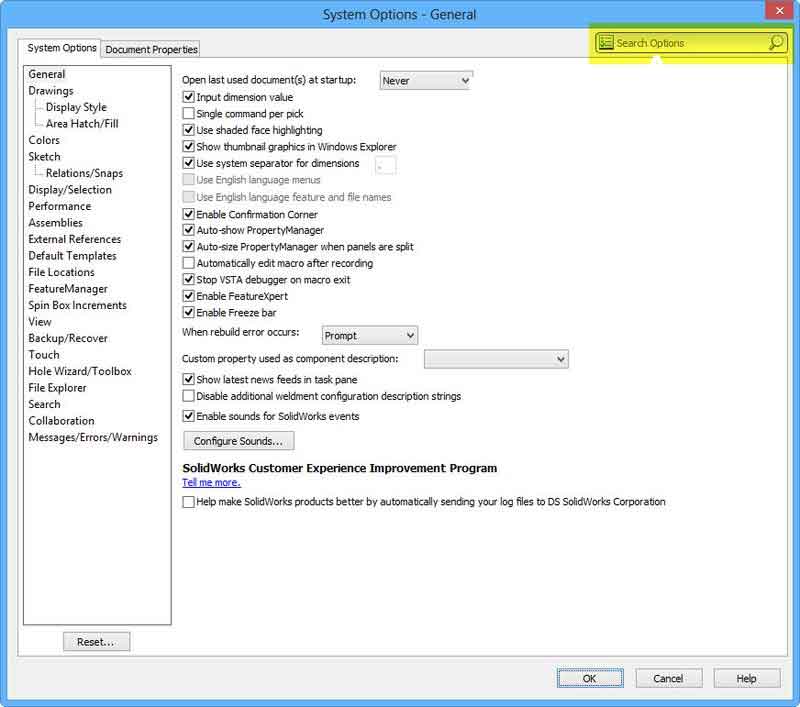
Task: Open Spin Box Increments options
Action: pos(78,305)
